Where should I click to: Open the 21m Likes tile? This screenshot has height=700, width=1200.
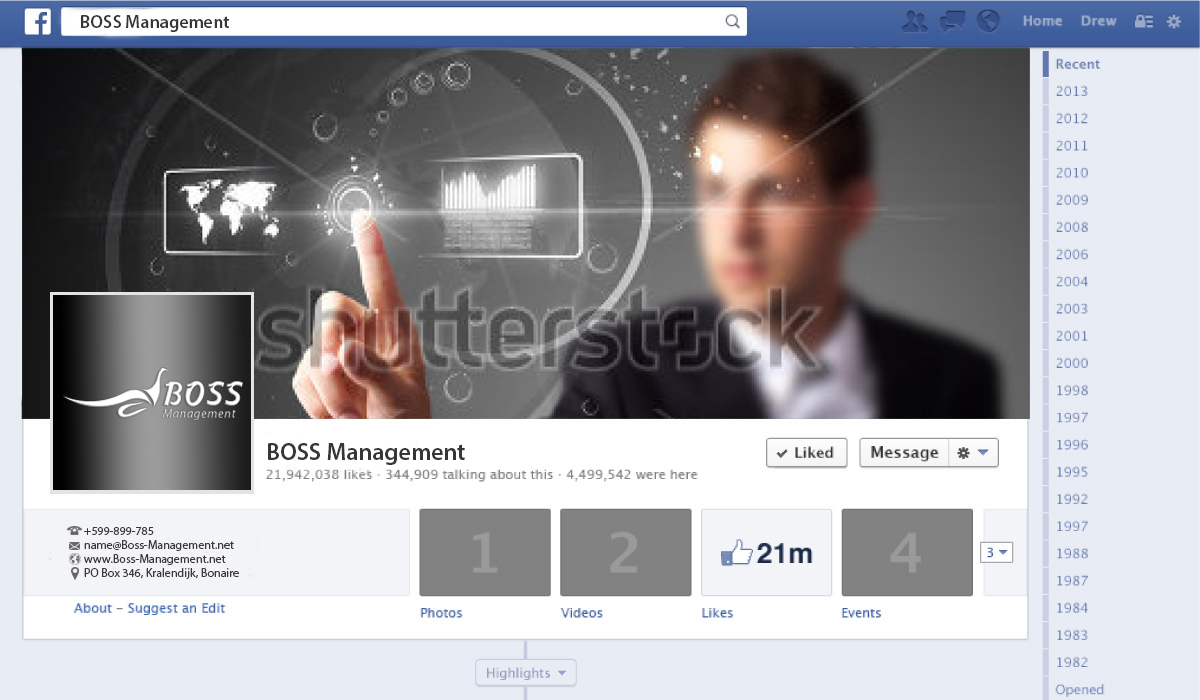coord(767,552)
